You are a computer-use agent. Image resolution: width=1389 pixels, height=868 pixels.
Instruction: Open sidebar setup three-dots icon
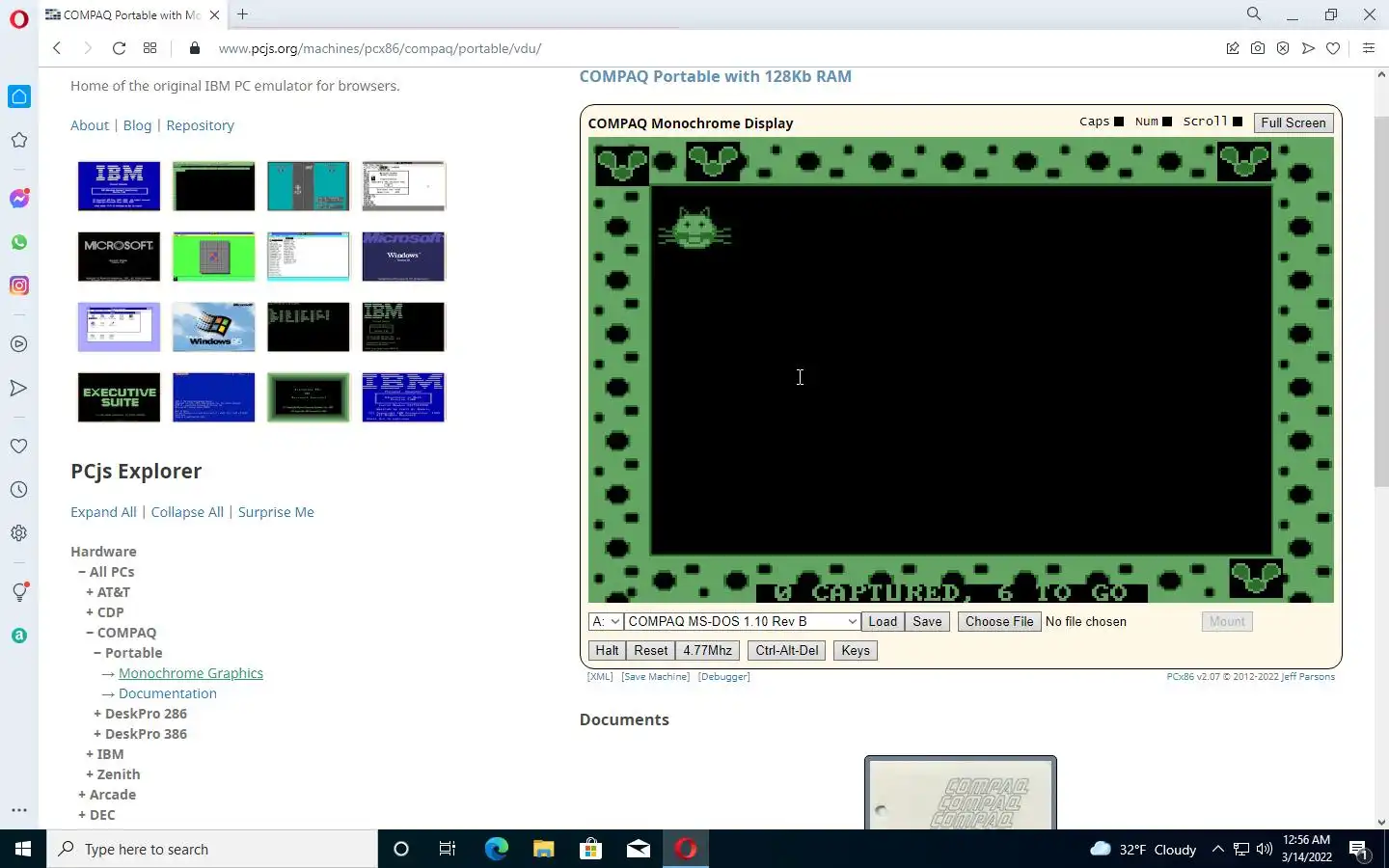pos(19,810)
